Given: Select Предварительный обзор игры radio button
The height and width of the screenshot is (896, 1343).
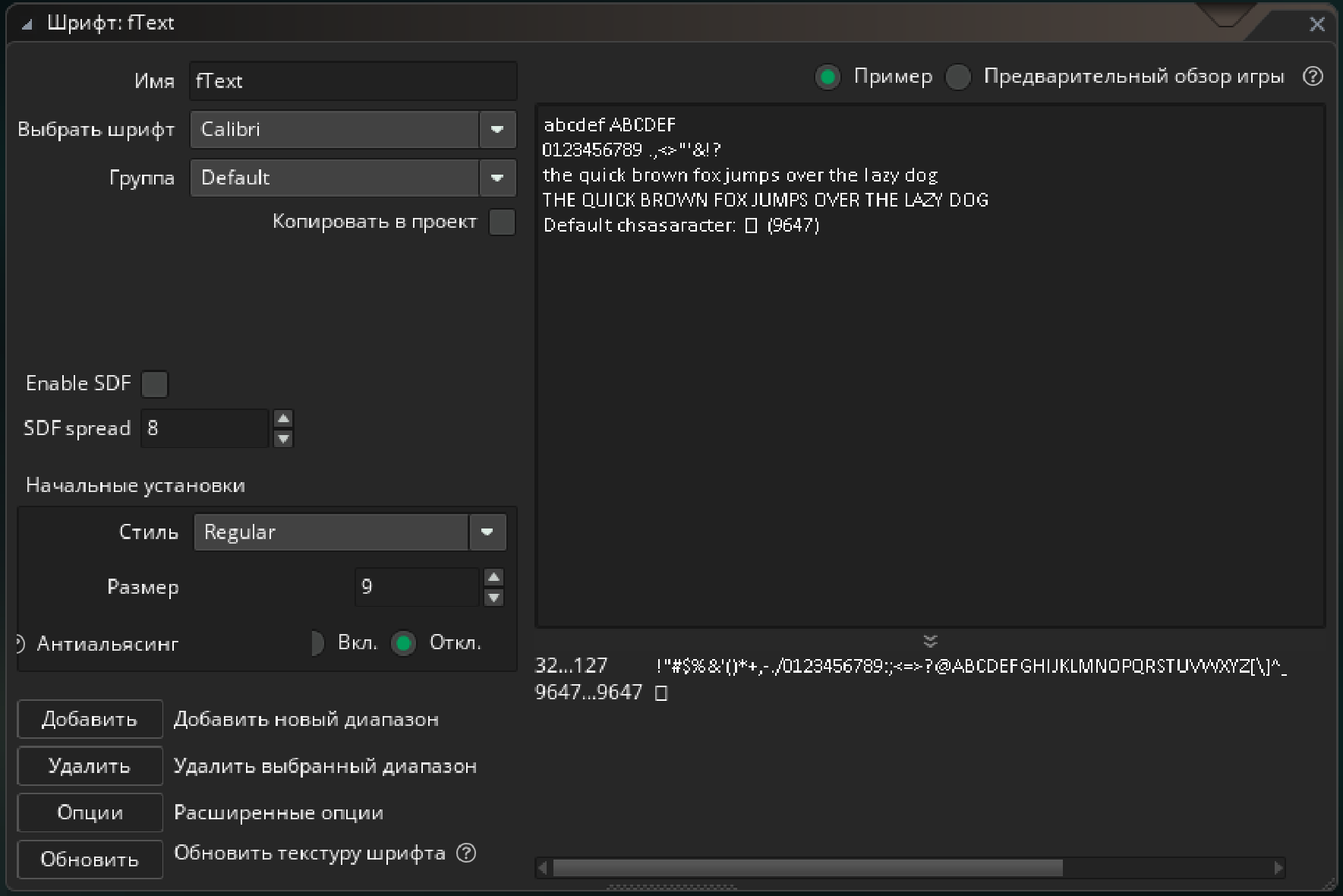Looking at the screenshot, I should click(958, 77).
